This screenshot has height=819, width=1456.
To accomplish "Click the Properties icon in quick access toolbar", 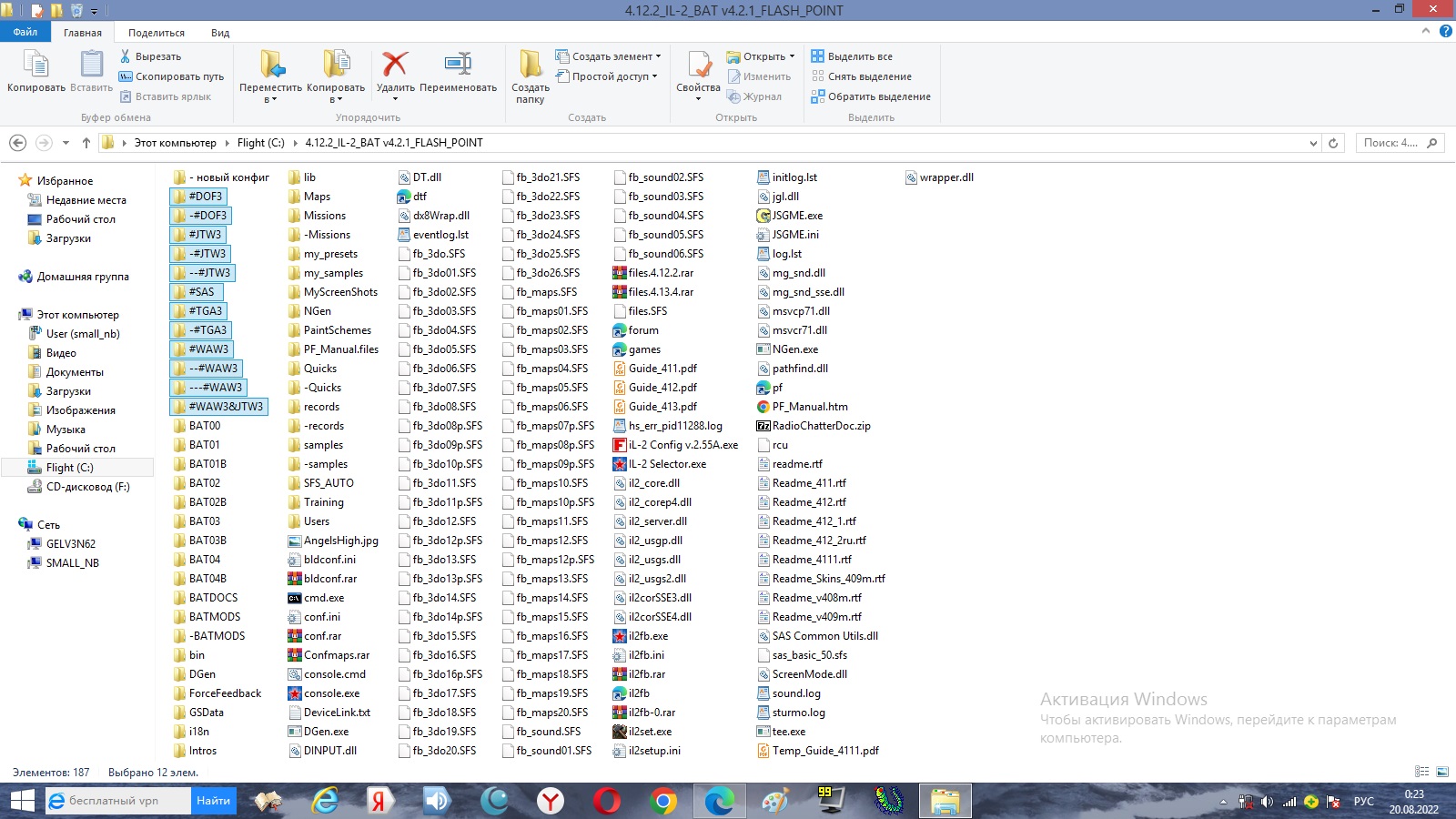I will [x=36, y=11].
